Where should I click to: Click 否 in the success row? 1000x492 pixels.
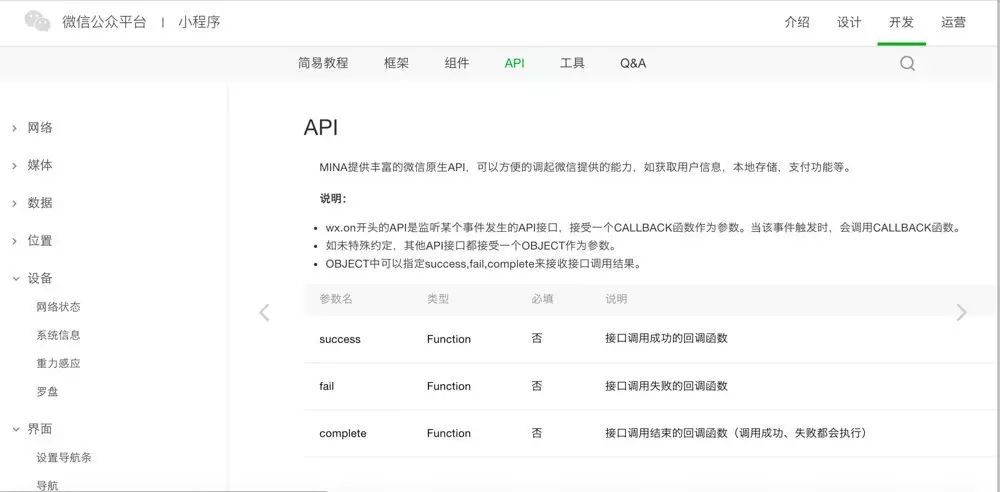coord(537,339)
